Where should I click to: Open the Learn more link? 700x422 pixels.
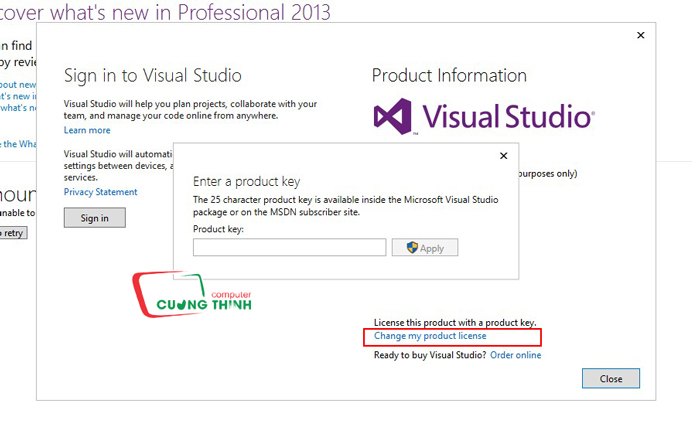87,130
